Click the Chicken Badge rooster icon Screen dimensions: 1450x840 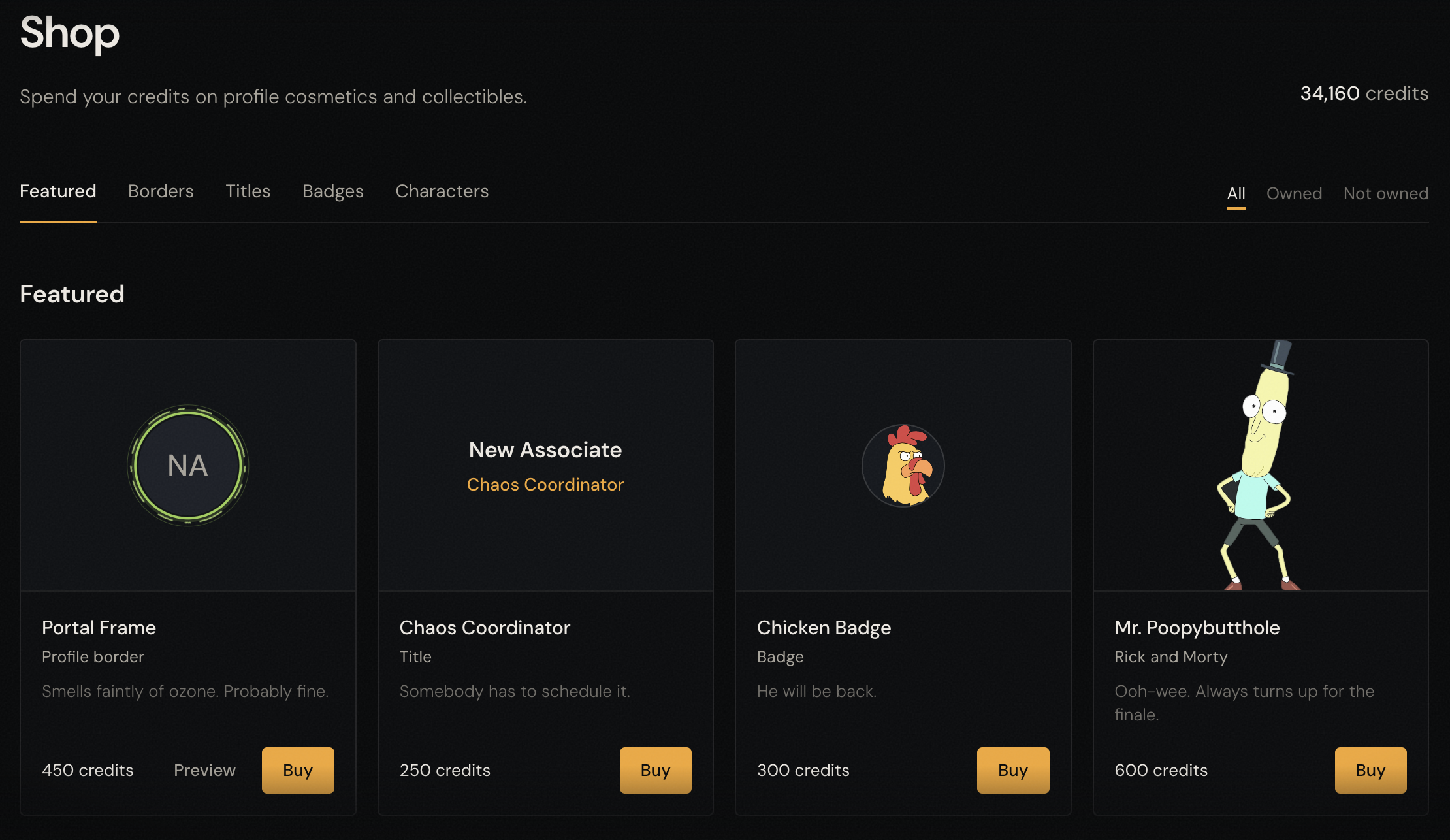(x=903, y=465)
